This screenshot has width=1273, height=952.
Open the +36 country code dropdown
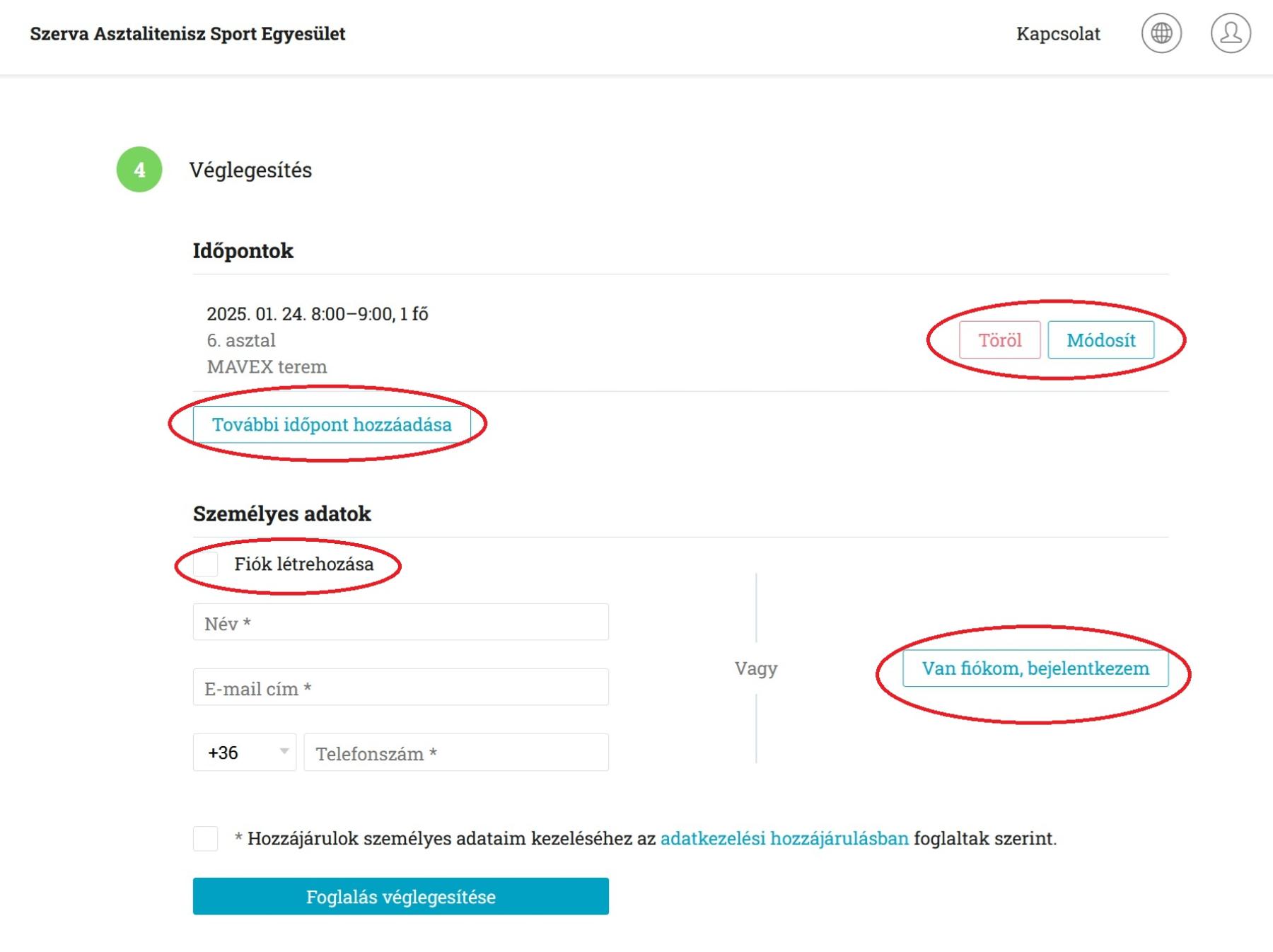click(245, 753)
